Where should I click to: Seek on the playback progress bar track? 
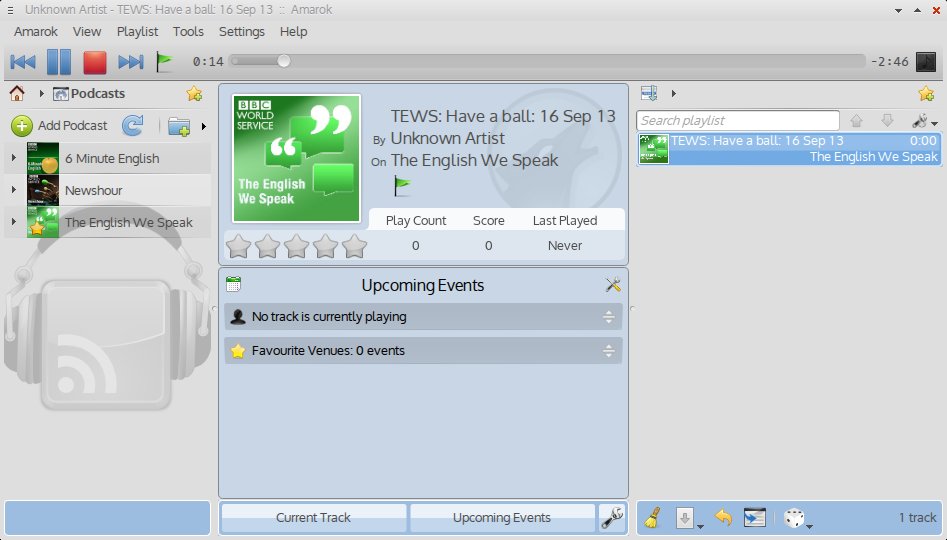(x=547, y=60)
